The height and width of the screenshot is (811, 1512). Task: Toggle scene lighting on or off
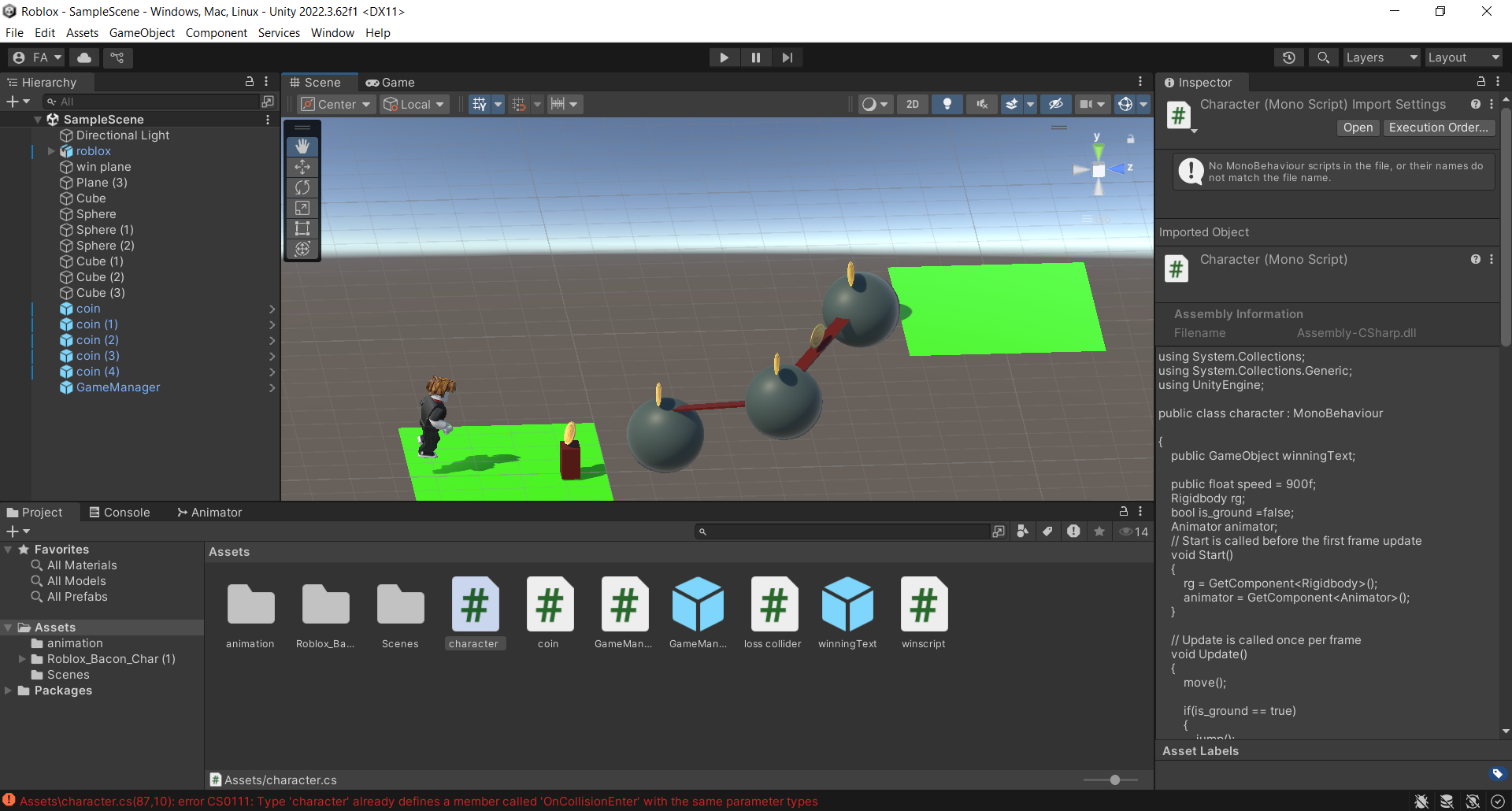(947, 103)
